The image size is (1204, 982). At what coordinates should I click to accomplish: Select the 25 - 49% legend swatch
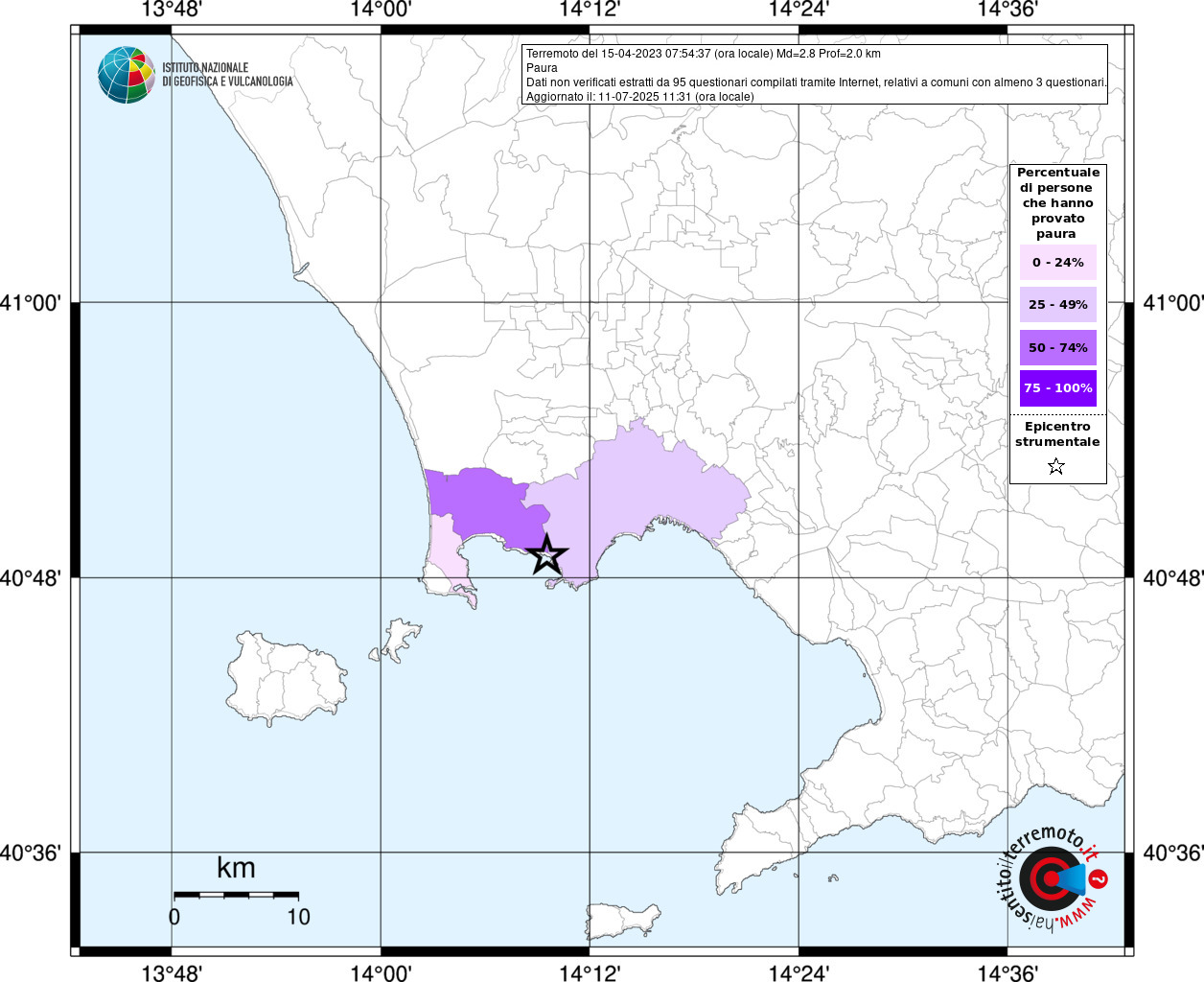point(1057,304)
